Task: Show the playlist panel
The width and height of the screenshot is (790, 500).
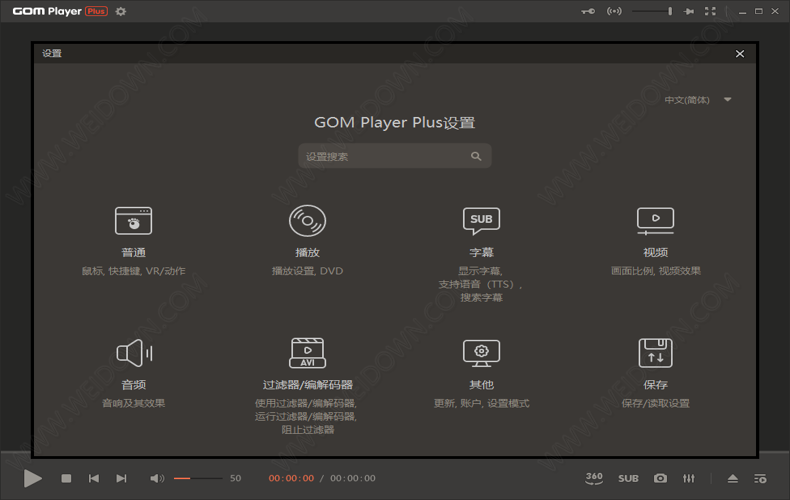Action: [760, 478]
